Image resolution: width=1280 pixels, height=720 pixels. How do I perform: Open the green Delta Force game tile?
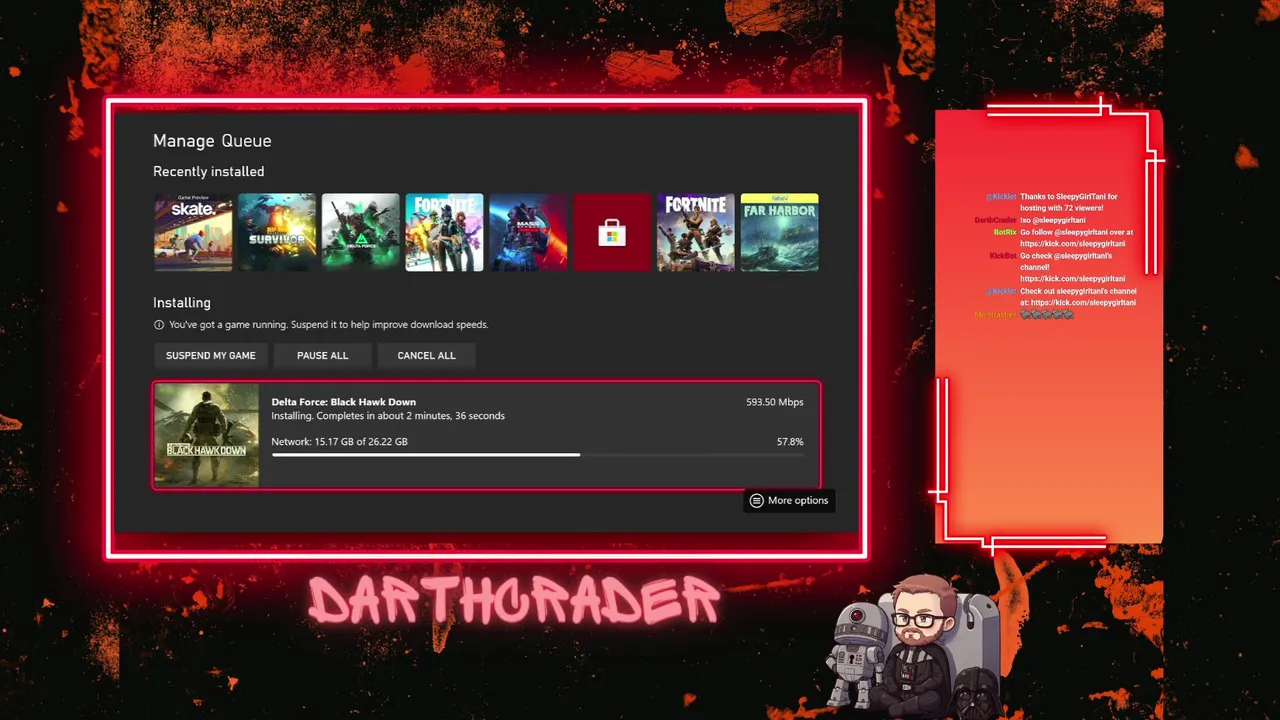point(361,232)
